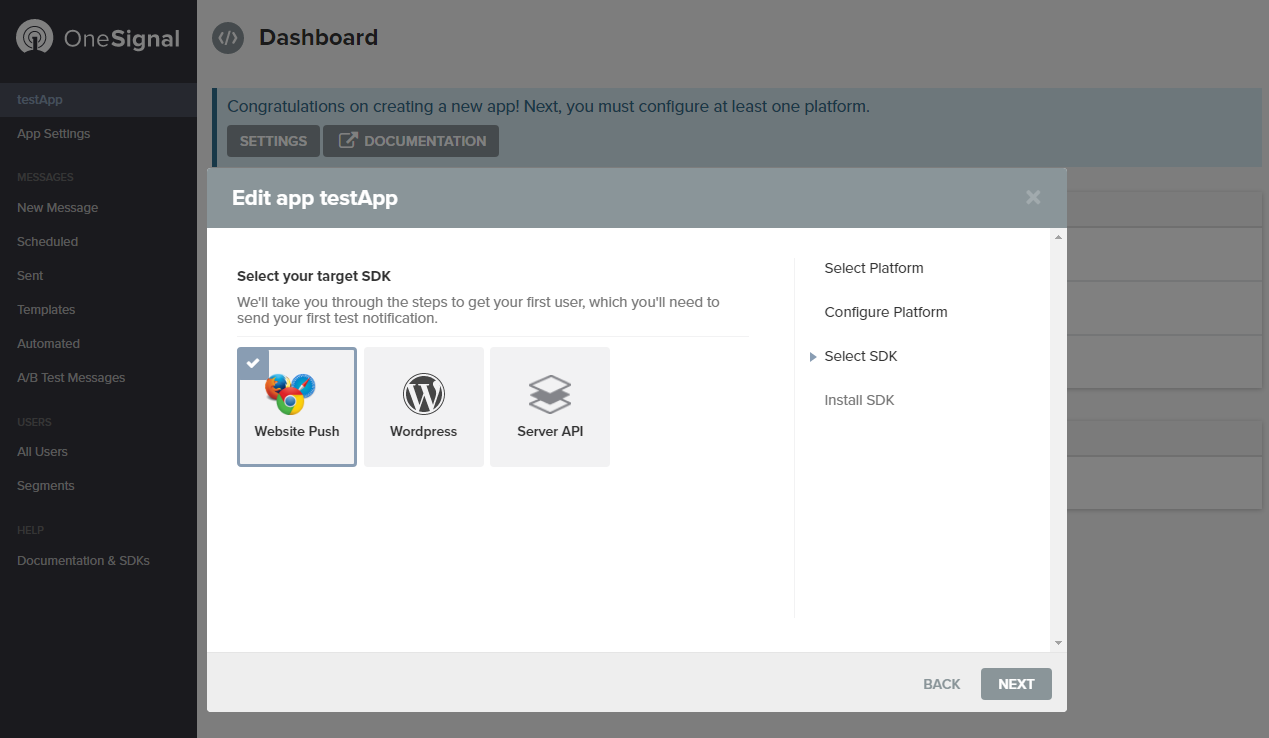
Task: Select the Website Push browsers icon
Action: [291, 394]
